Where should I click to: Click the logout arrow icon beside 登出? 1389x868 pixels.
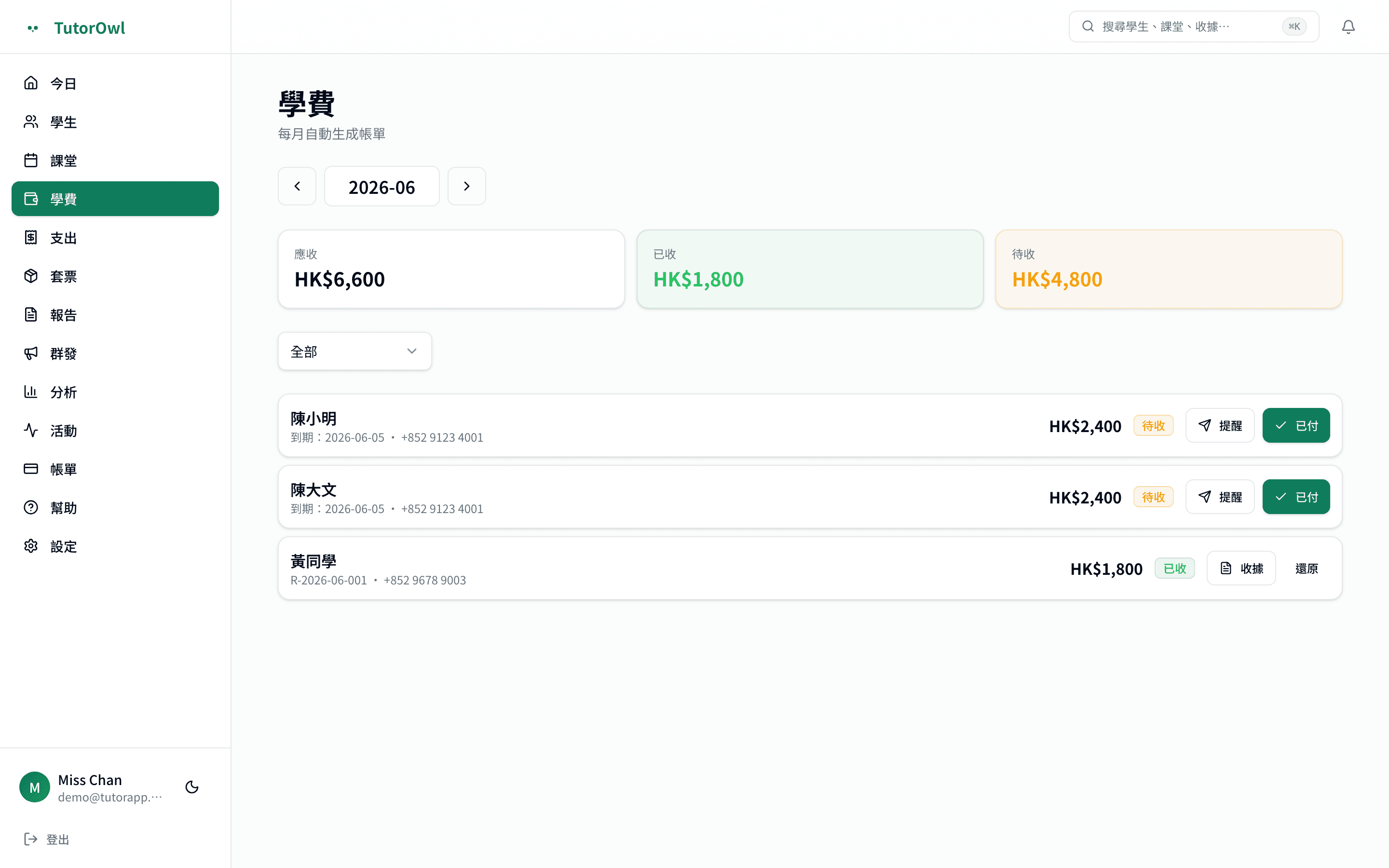click(31, 839)
